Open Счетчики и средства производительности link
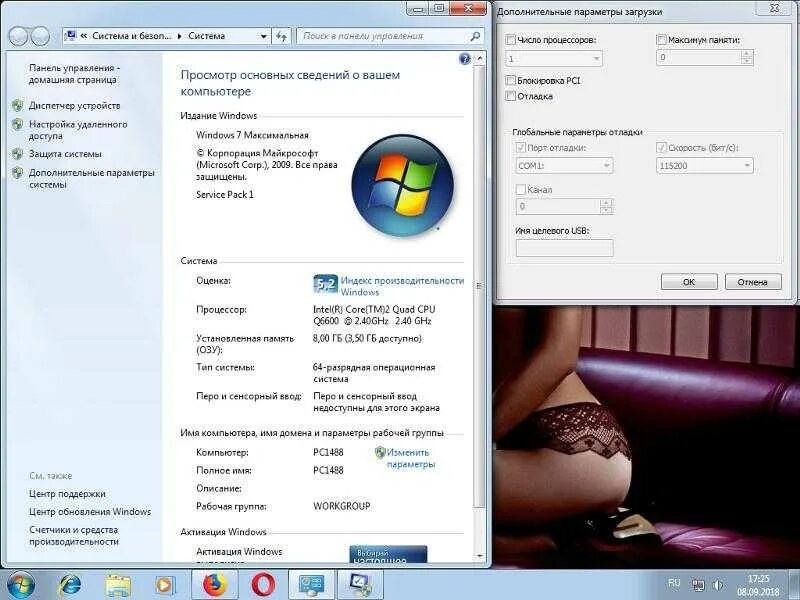800x600 pixels. [74, 536]
